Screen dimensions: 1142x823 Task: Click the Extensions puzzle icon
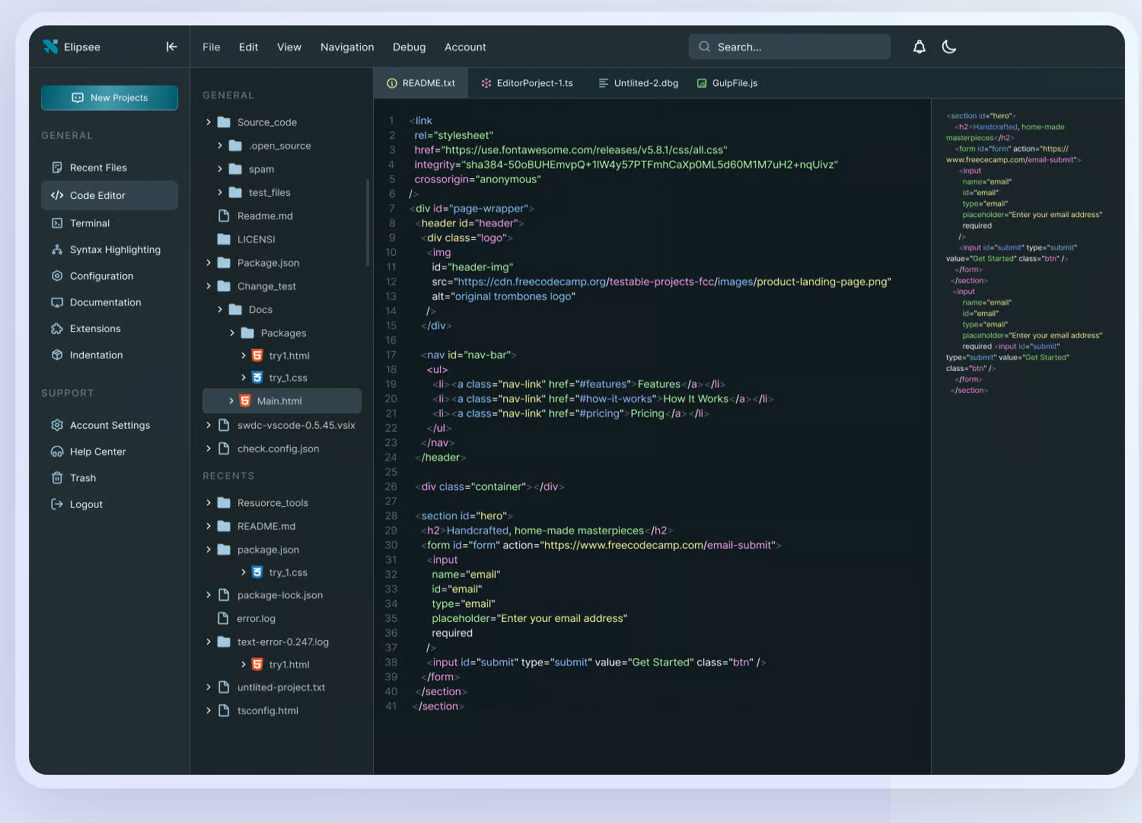pyautogui.click(x=57, y=328)
